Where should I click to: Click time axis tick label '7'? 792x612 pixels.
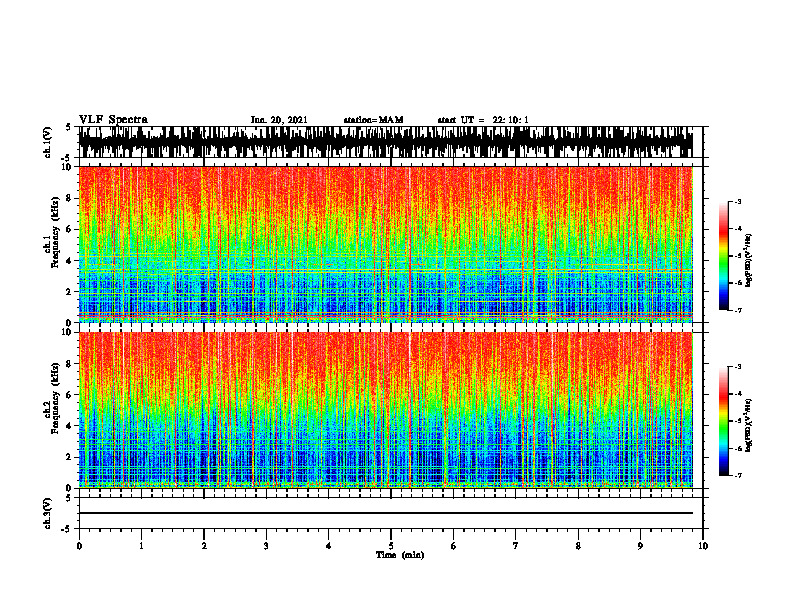pos(516,546)
